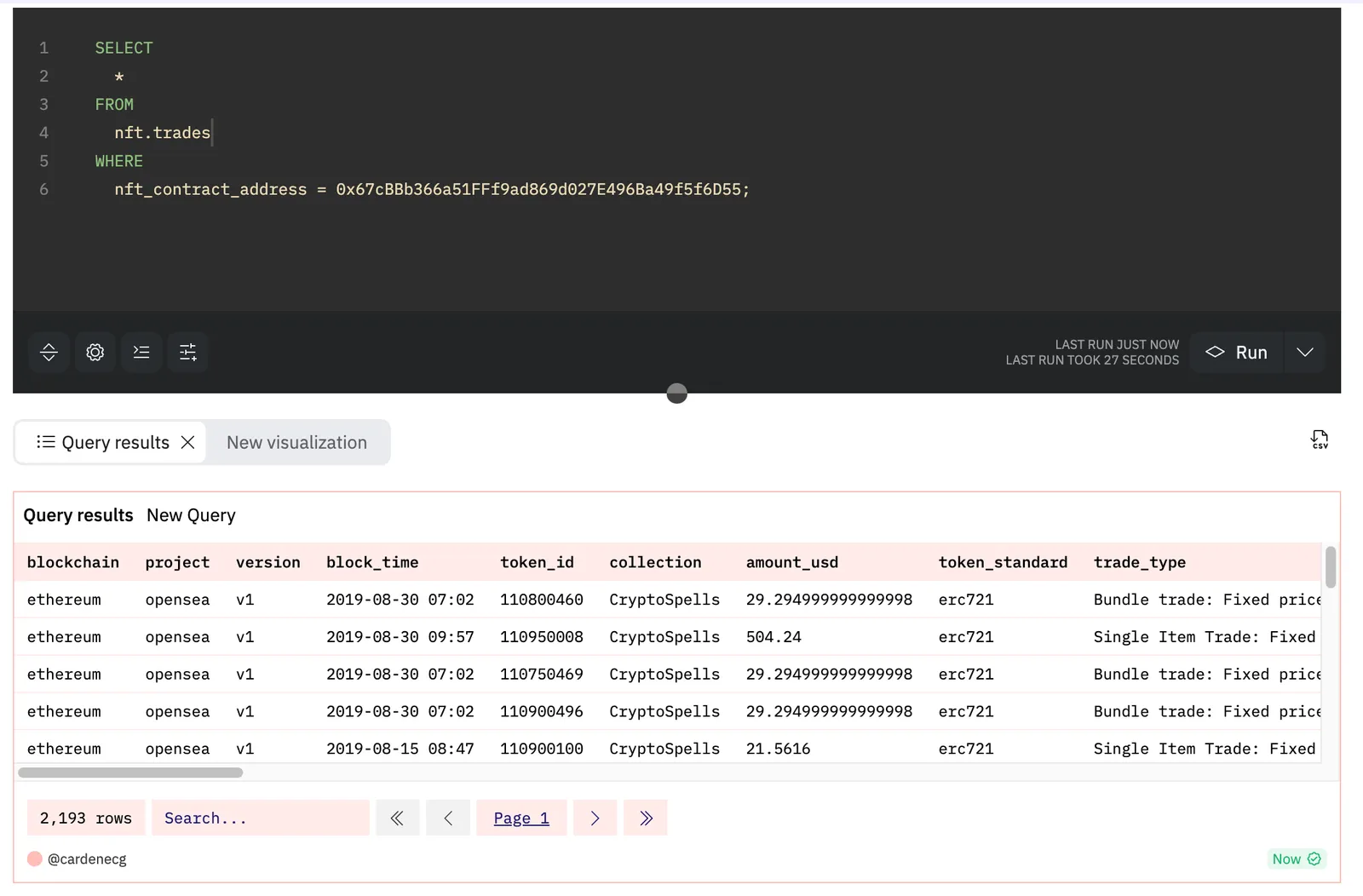Image resolution: width=1363 pixels, height=896 pixels.
Task: Go to the previous results page
Action: 448,818
